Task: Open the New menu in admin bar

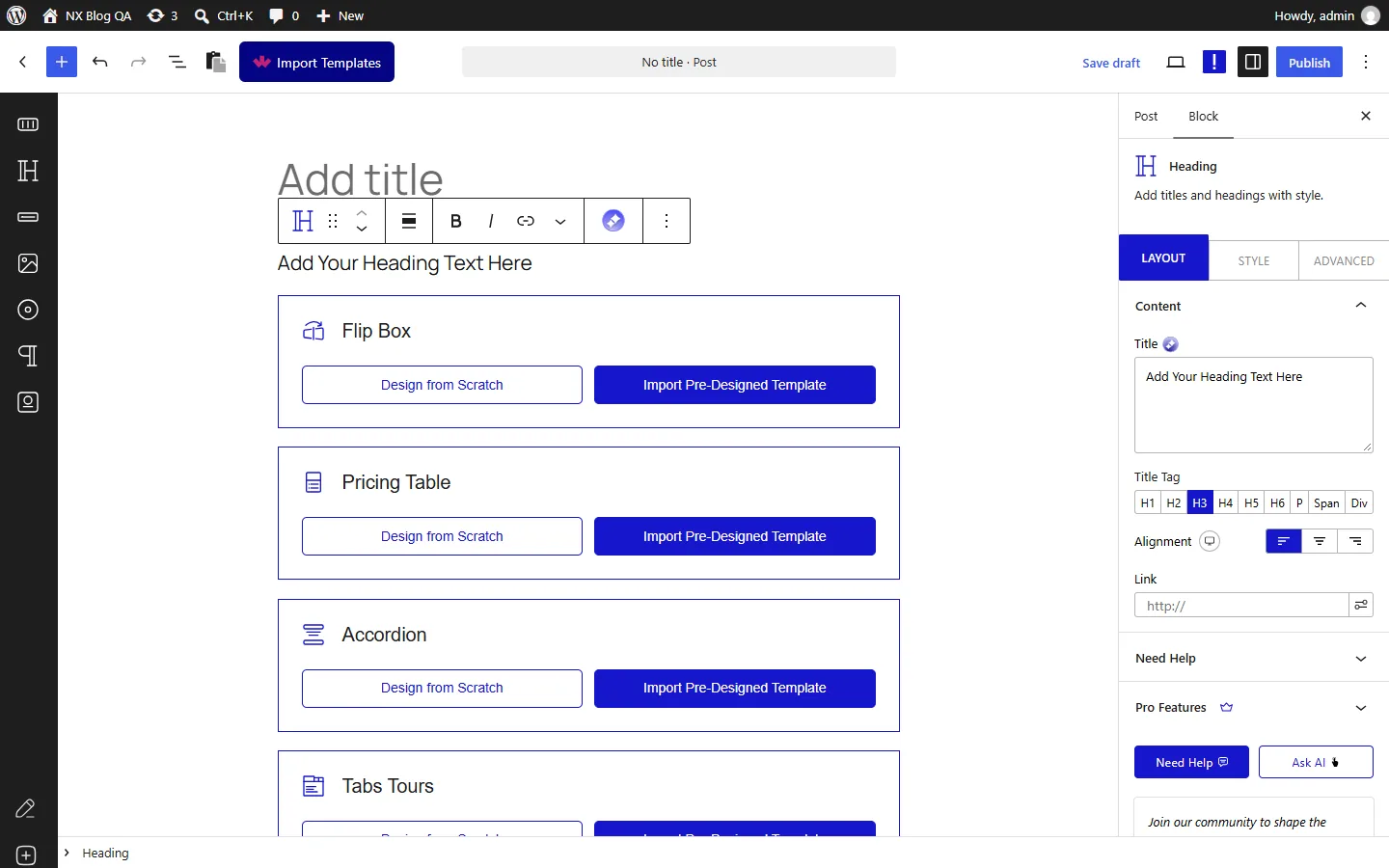Action: point(340,15)
